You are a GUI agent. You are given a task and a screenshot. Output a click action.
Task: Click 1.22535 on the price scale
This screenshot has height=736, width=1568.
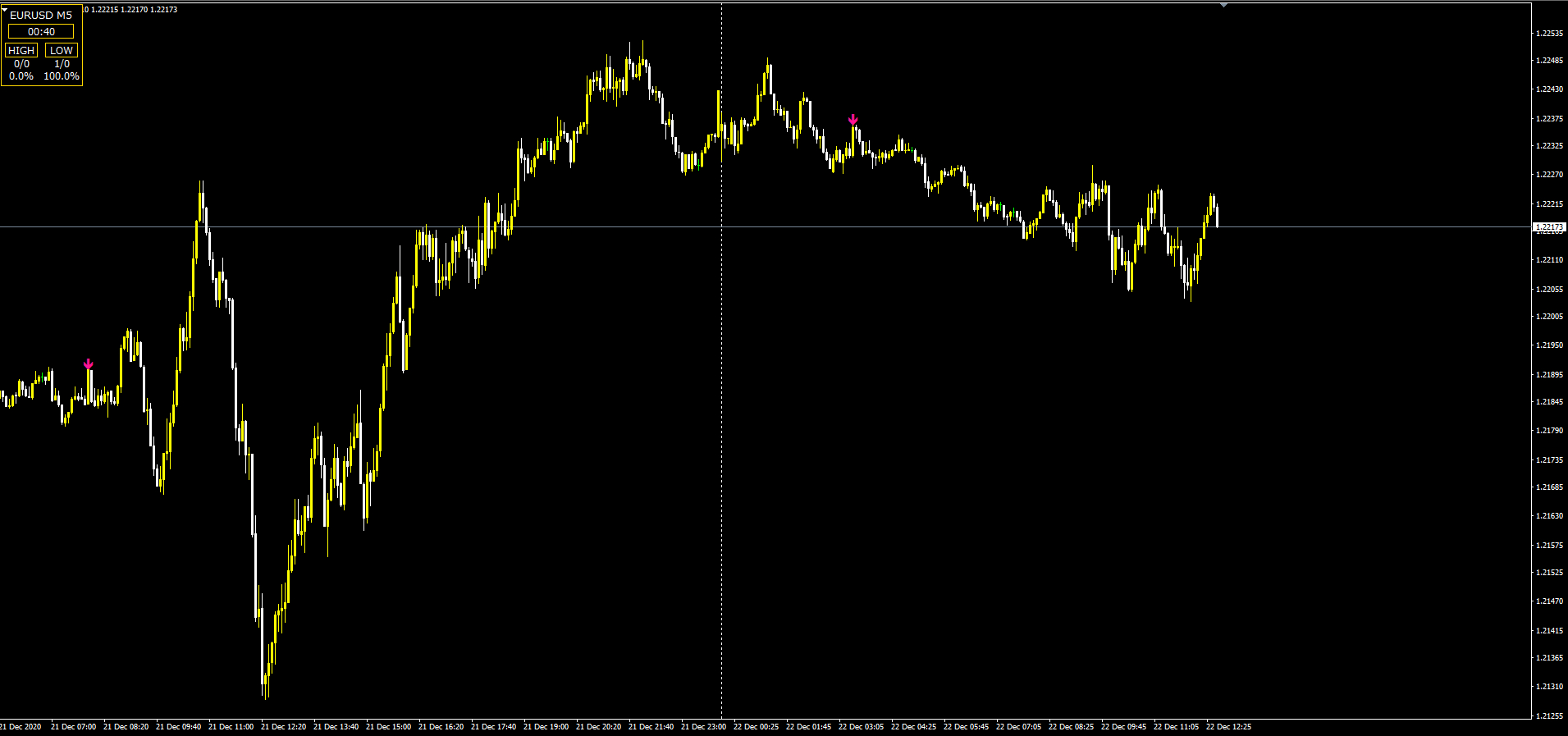coord(1548,34)
